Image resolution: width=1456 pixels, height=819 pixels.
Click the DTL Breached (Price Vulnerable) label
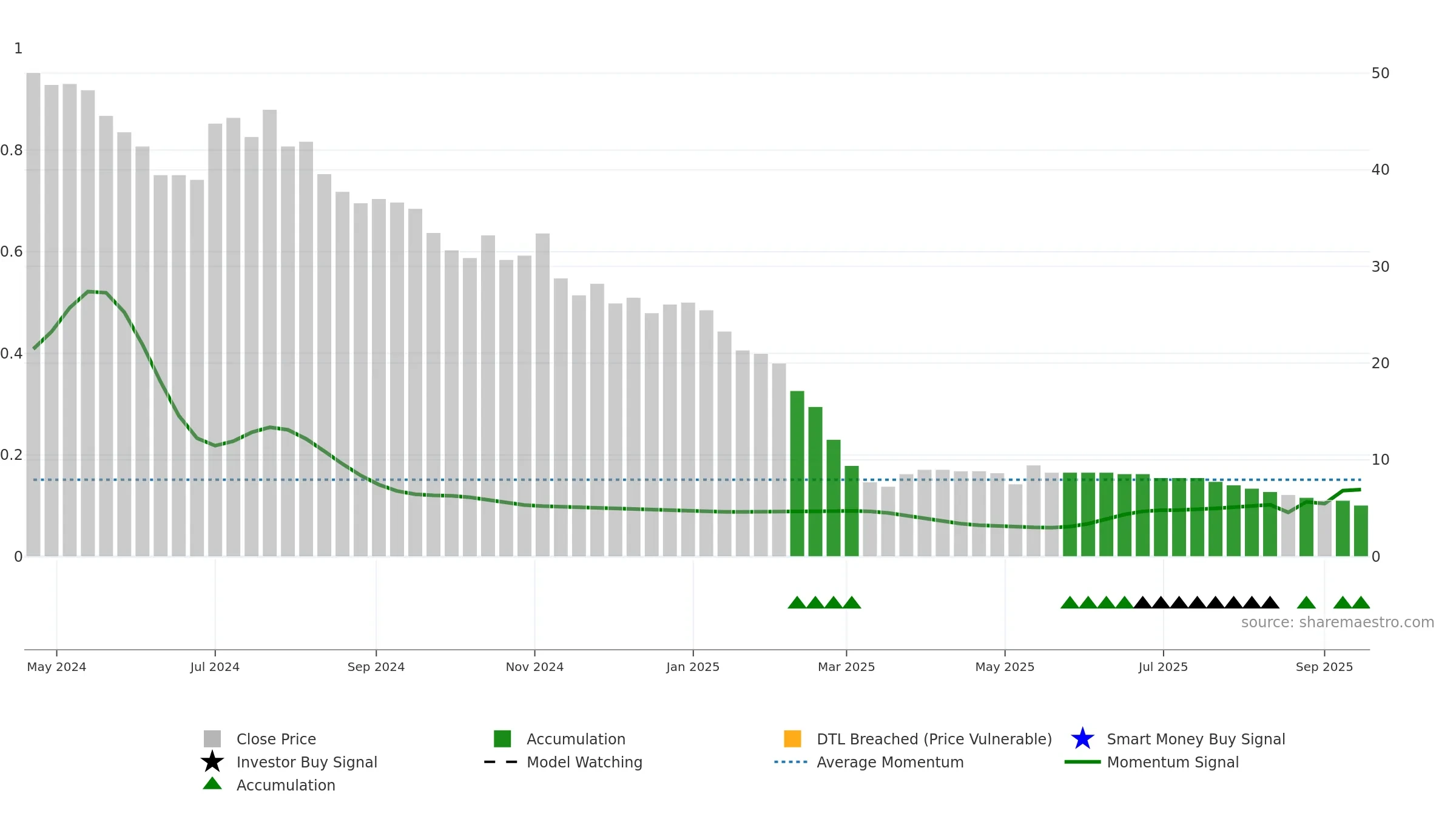click(x=934, y=739)
